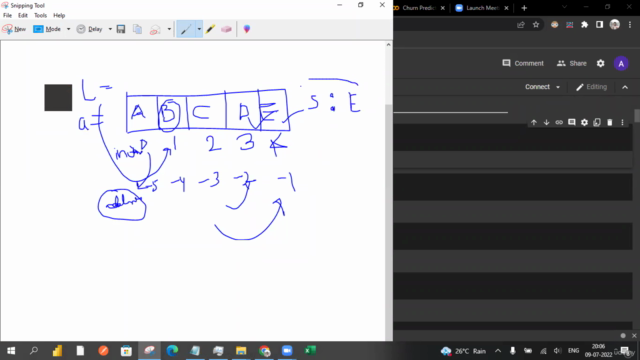Viewport: 640px width, 360px height.
Task: Collapse the Colab header with chevron
Action: 625,87
